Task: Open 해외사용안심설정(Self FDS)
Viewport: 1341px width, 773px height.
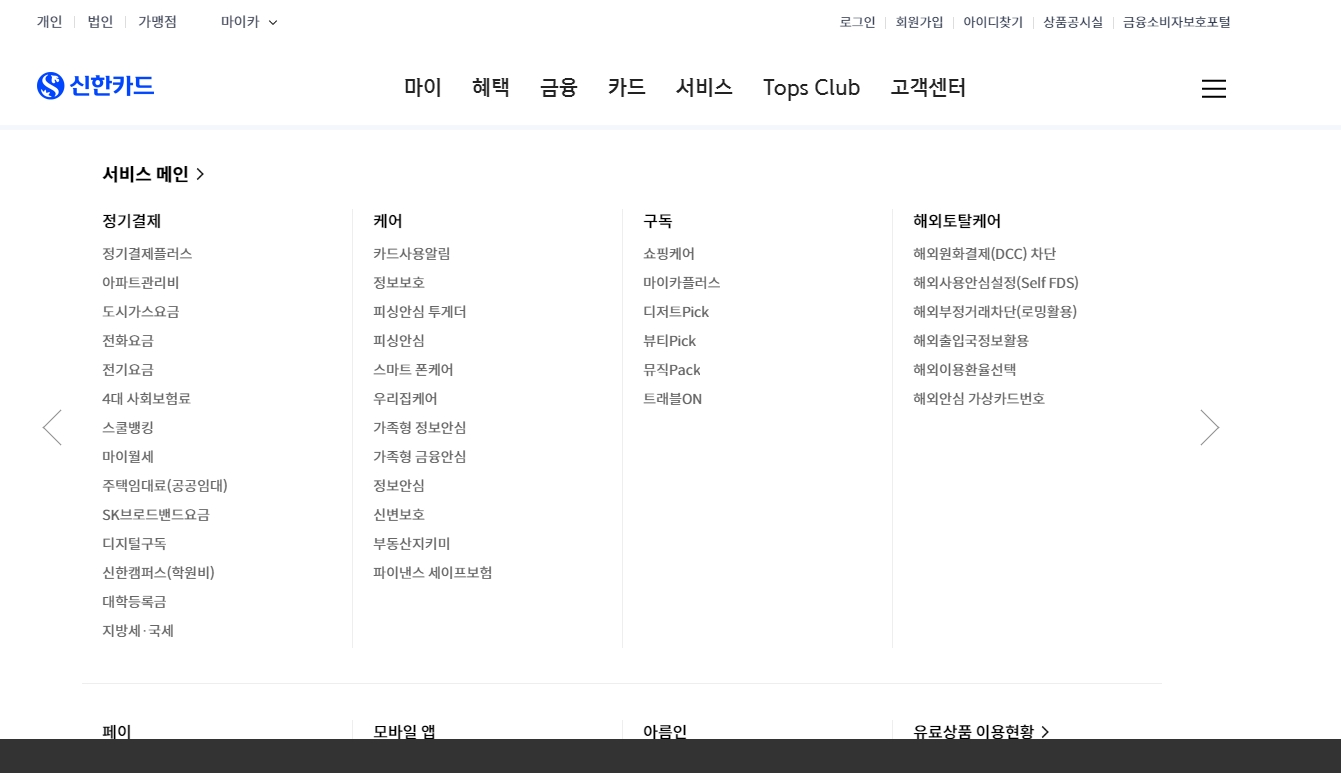Action: point(996,283)
